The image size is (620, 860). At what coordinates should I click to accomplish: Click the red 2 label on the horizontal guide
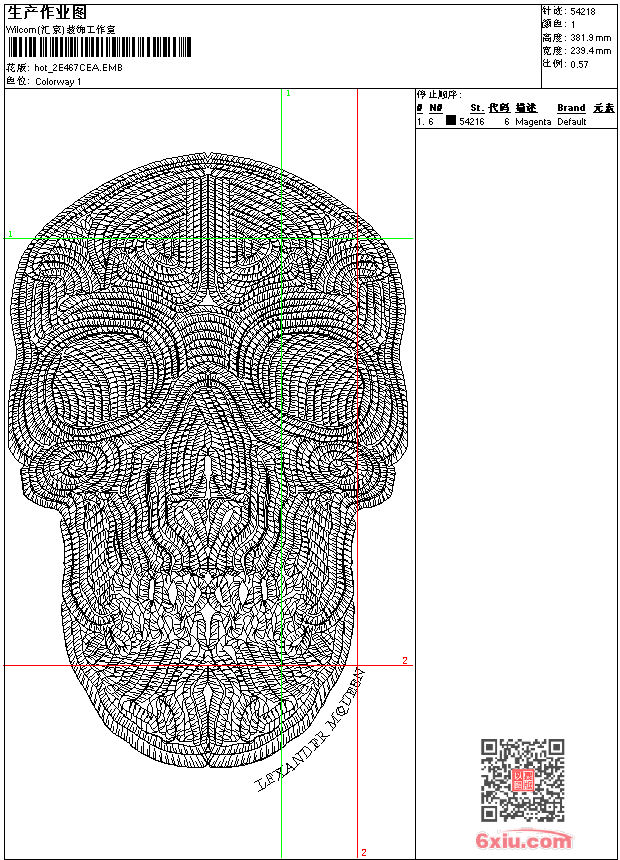pyautogui.click(x=405, y=660)
